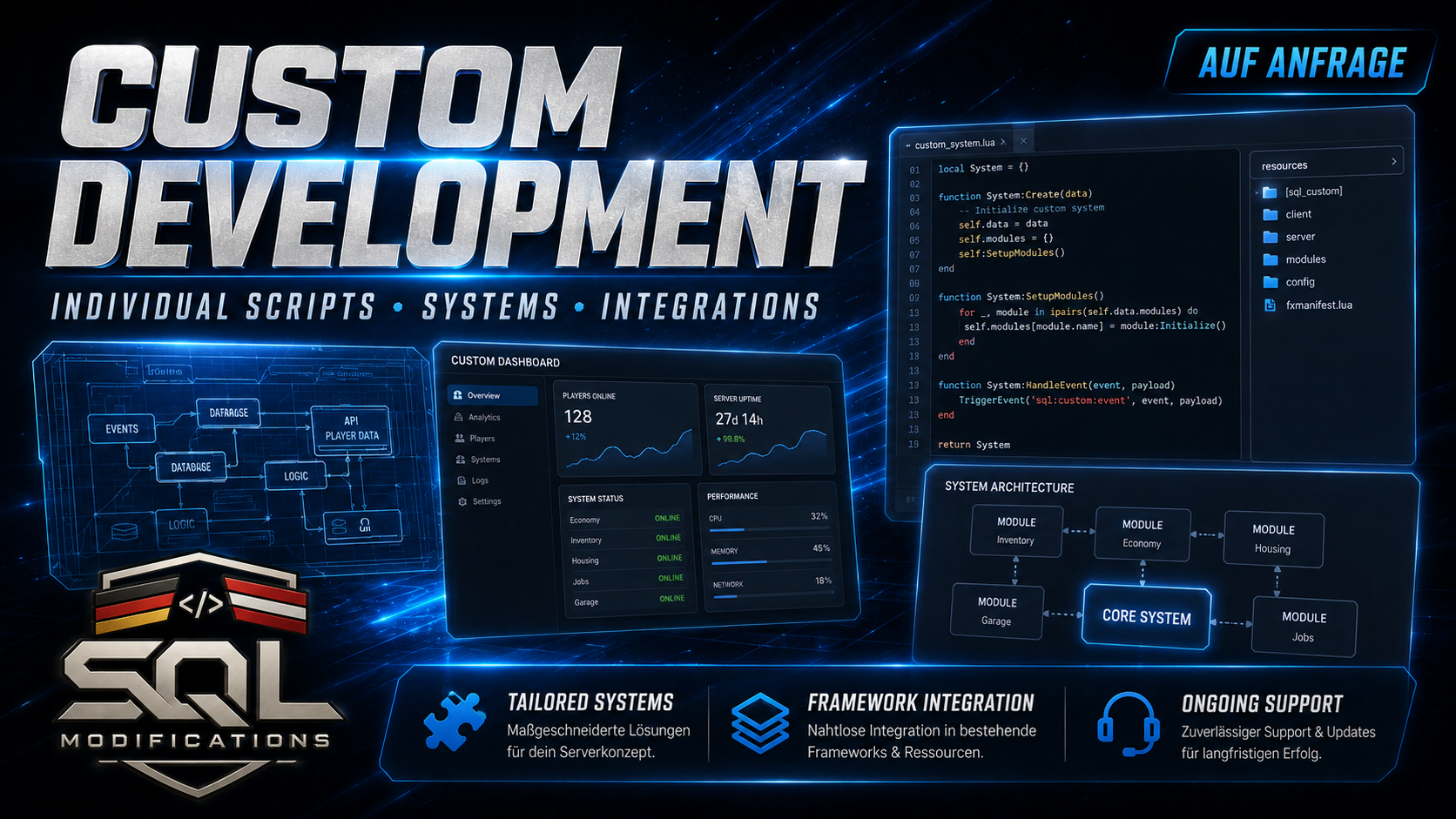
Task: Click the Ongoing Support headset icon
Action: tap(1129, 724)
